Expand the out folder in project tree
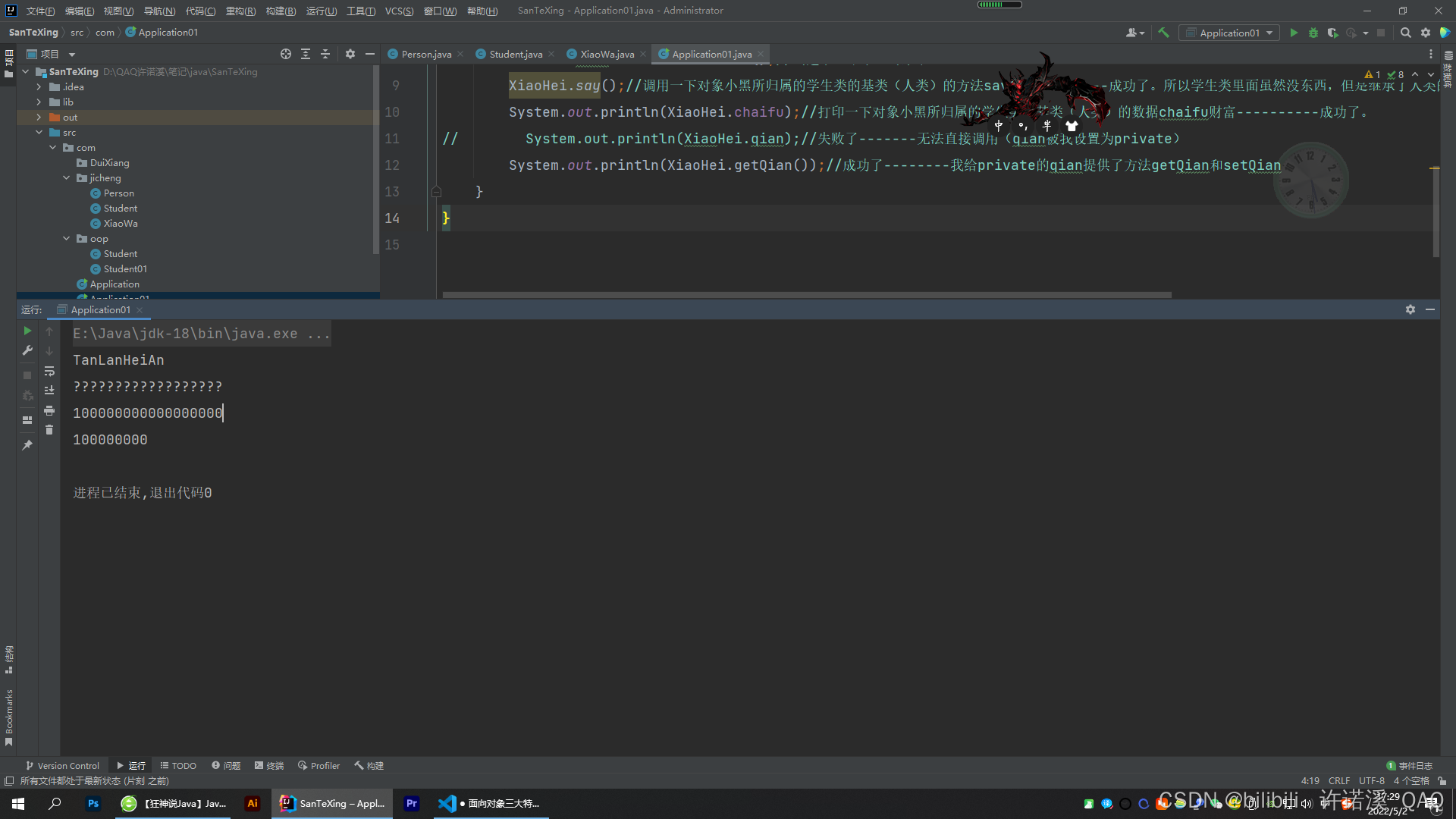This screenshot has width=1456, height=819. click(x=39, y=118)
